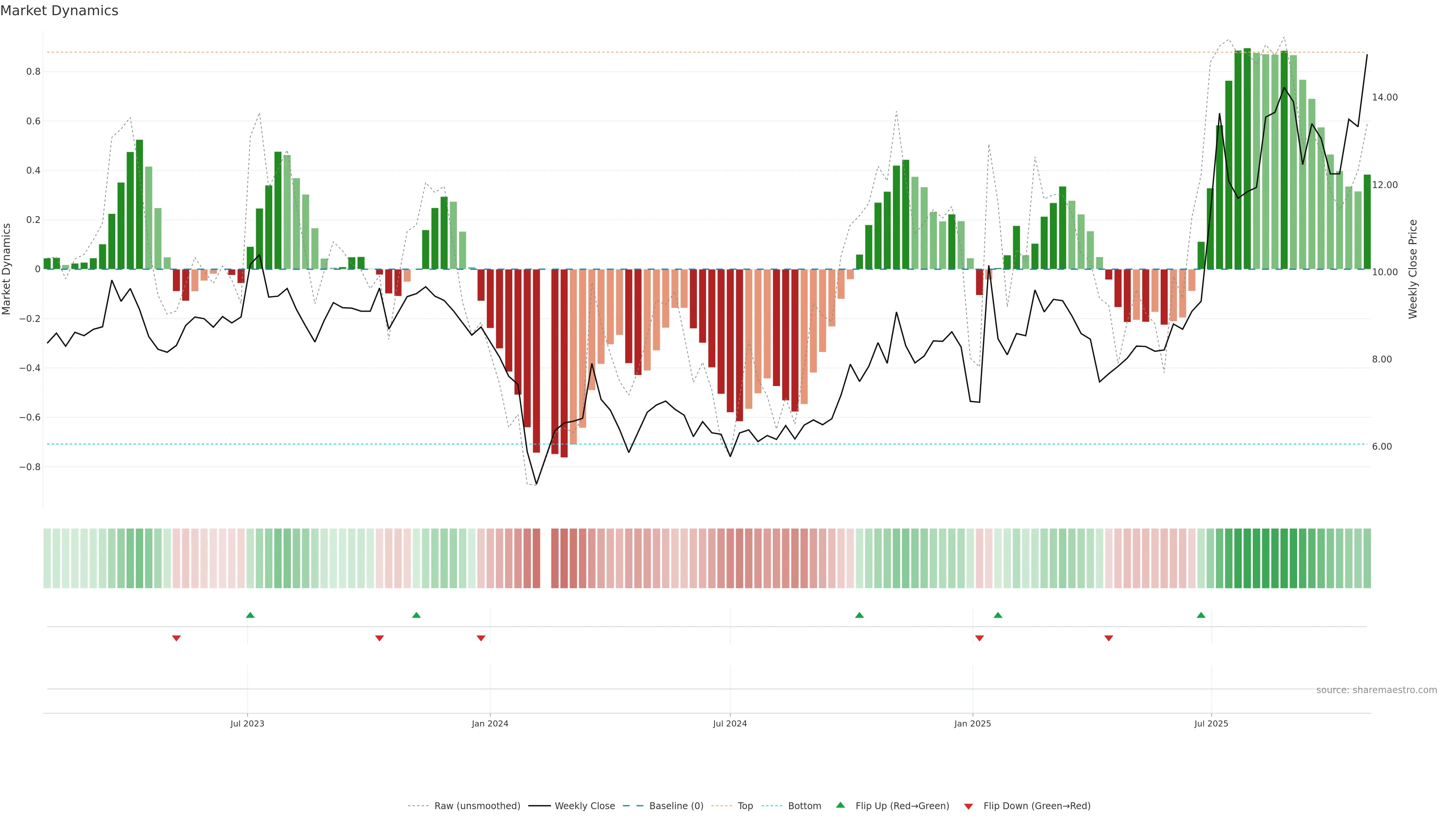Click the source: sharemaestro.com text

(1376, 690)
